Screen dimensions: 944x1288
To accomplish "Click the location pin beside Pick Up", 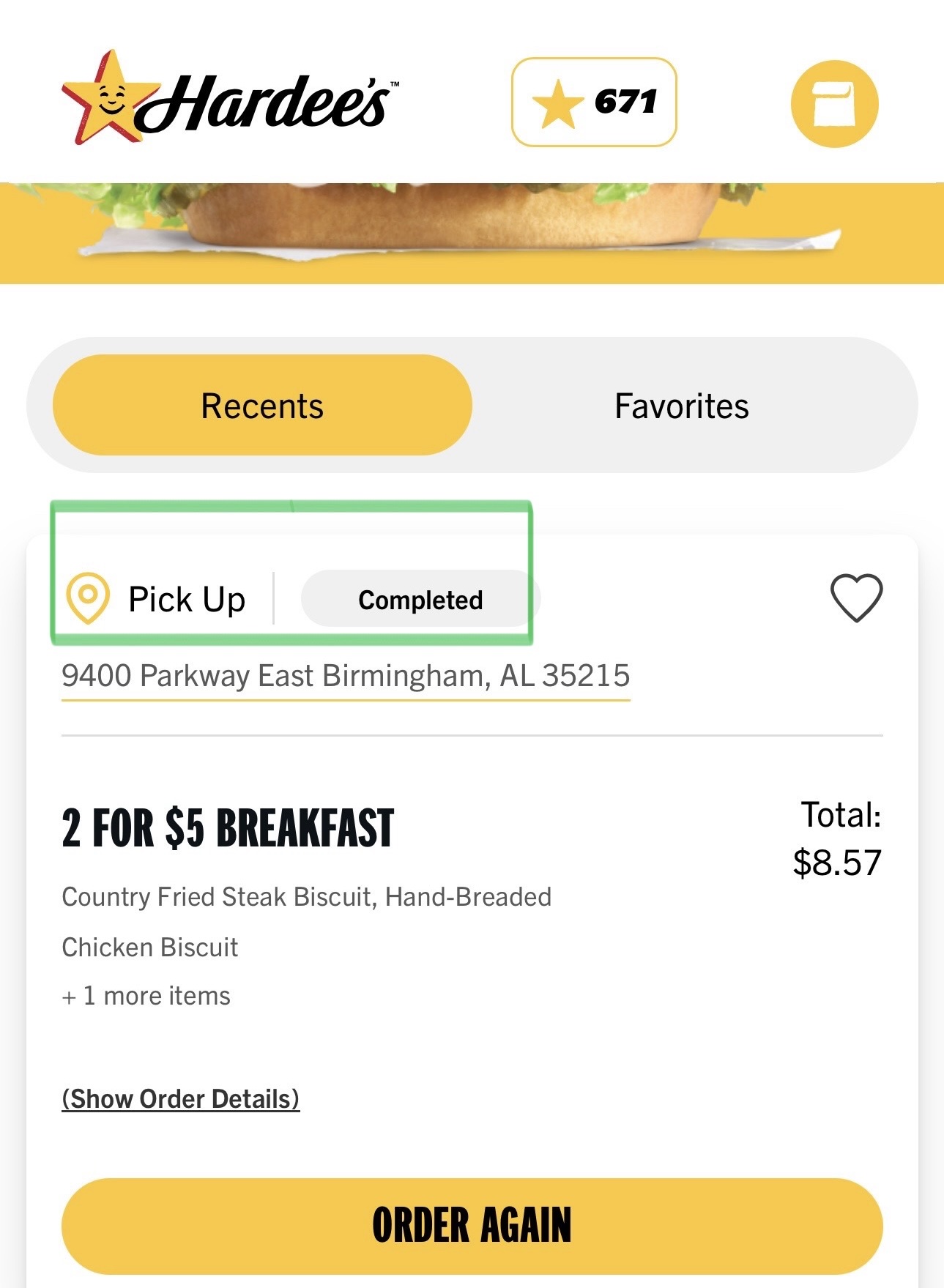I will pos(88,598).
